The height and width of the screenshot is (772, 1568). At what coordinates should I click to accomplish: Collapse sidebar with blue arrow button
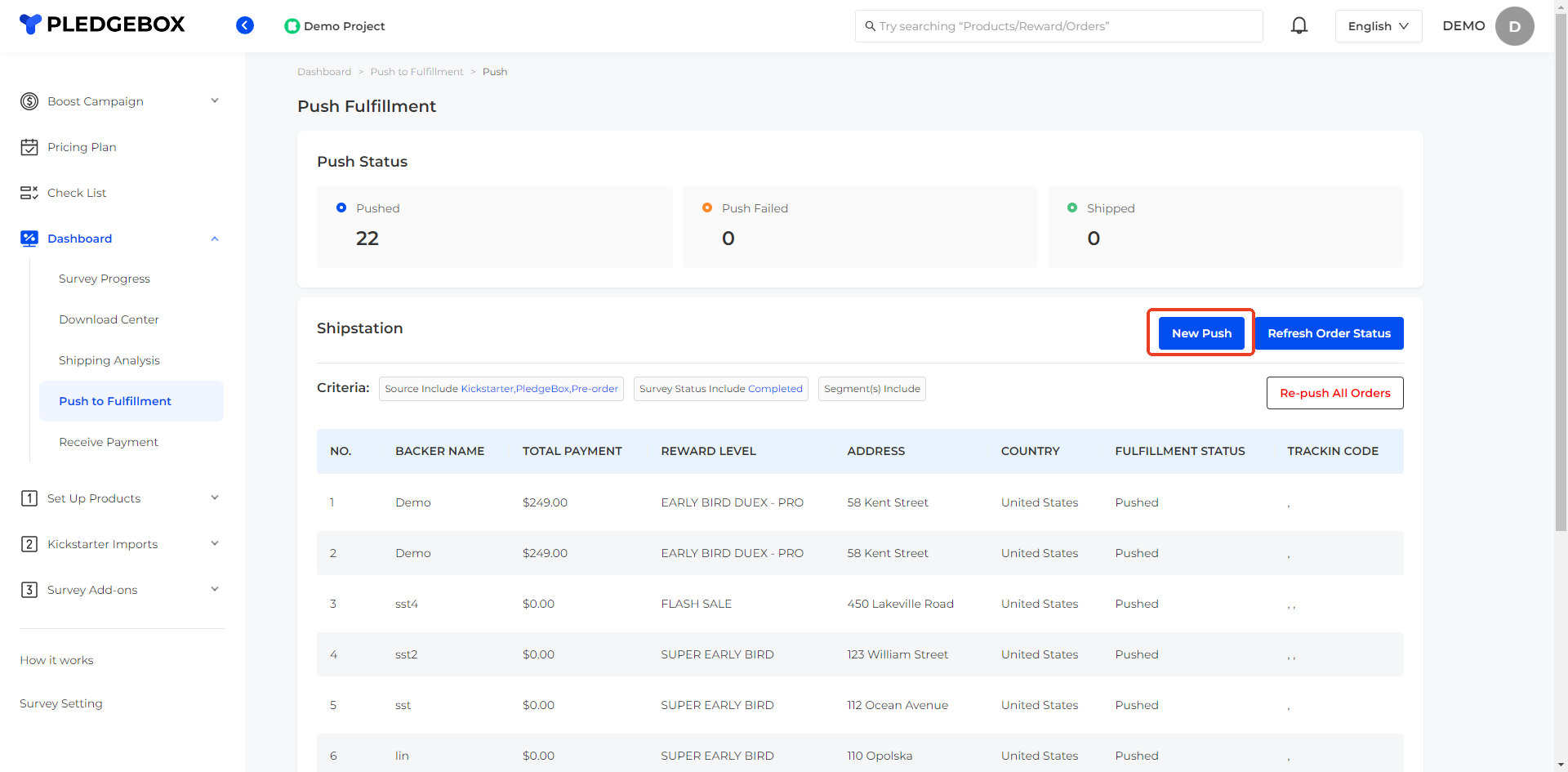coord(245,25)
